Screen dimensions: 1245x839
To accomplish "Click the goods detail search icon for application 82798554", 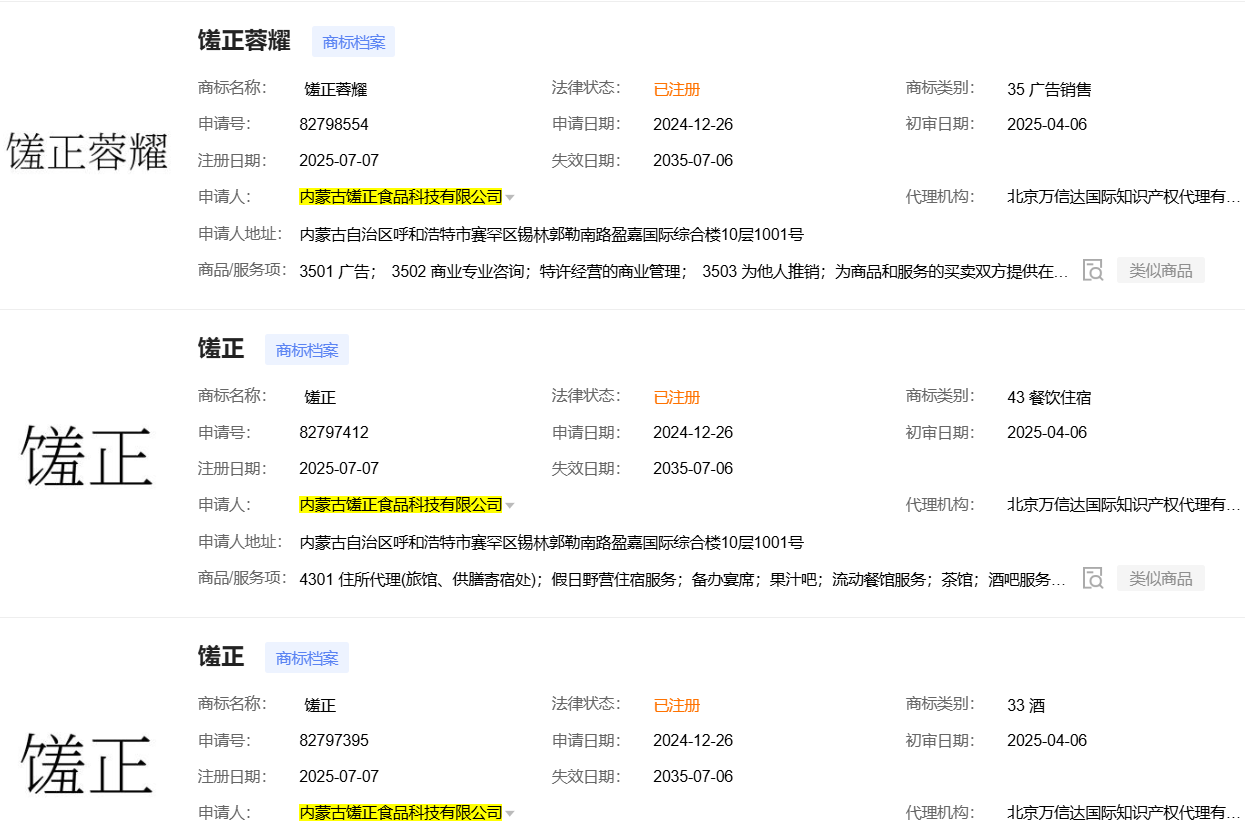I will 1093,270.
